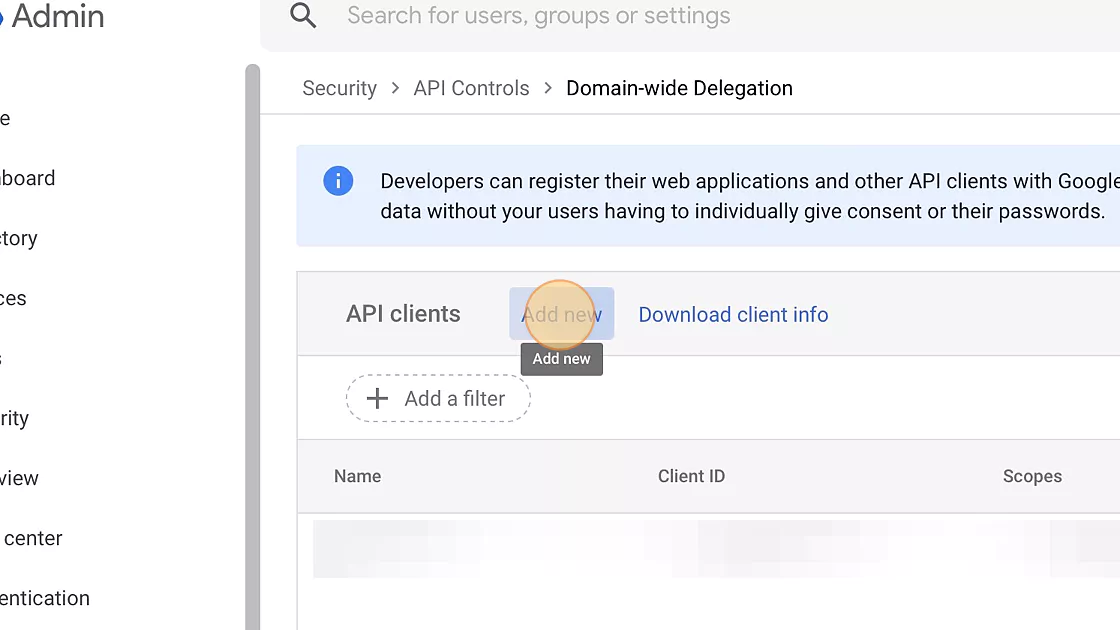
Task: Click the plus icon on the filter chip
Action: click(376, 398)
